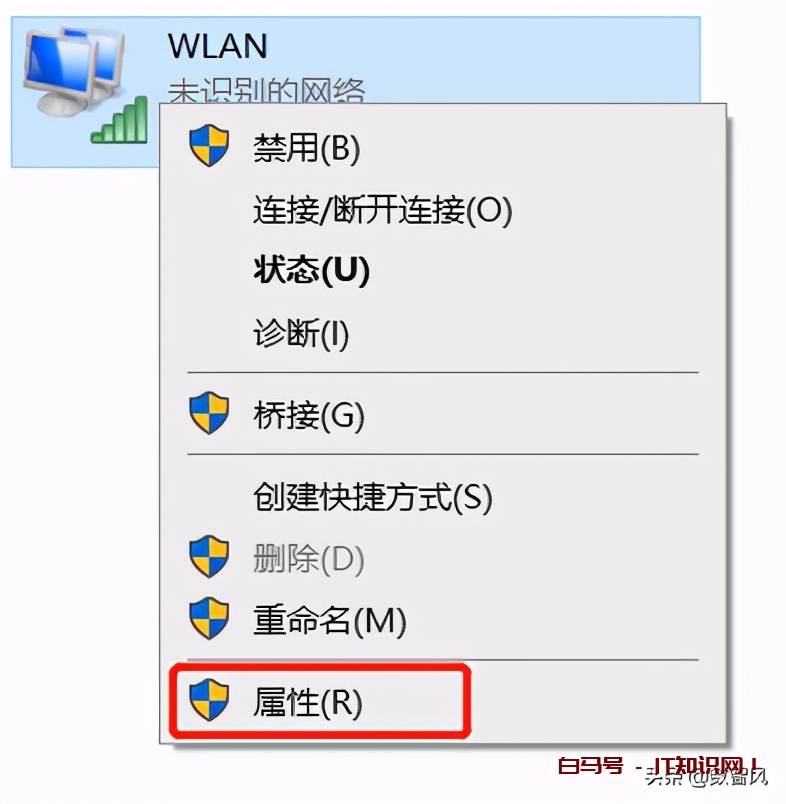The image size is (786, 804).
Task: Click the WLAN adapter computer monitors icon
Action: click(x=74, y=72)
